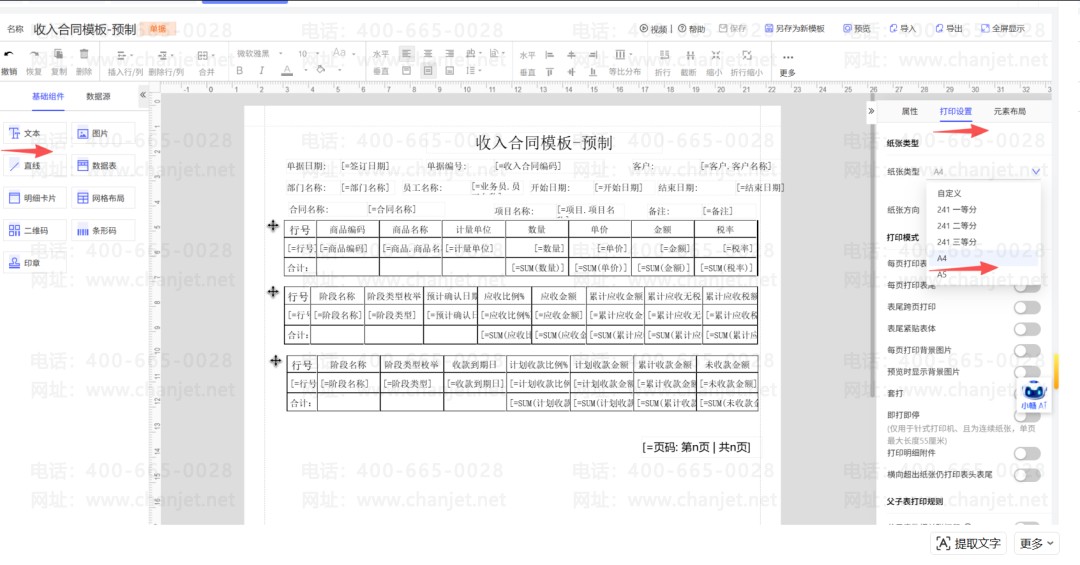This screenshot has height=565, width=1080.
Task: Click horizontal align-left text icon
Action: (x=406, y=54)
